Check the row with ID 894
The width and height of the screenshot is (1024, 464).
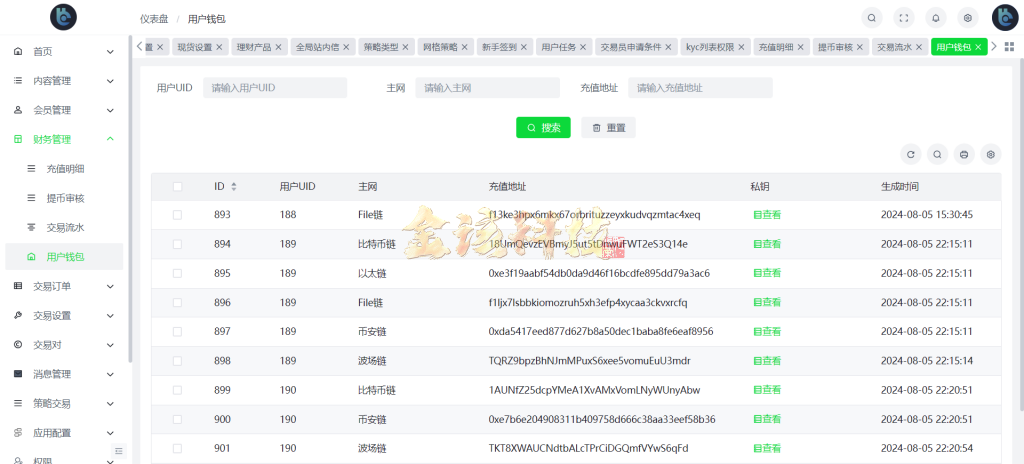coord(178,244)
